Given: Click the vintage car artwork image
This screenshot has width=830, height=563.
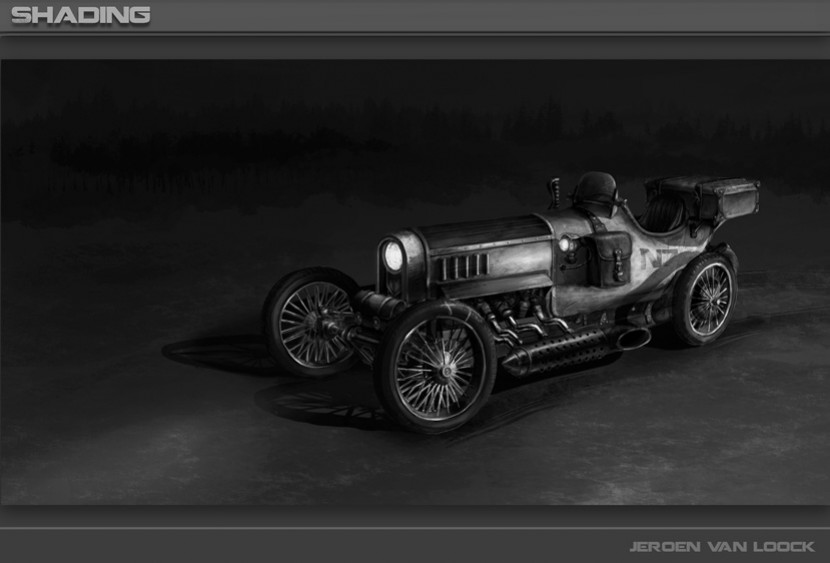Looking at the screenshot, I should point(415,282).
